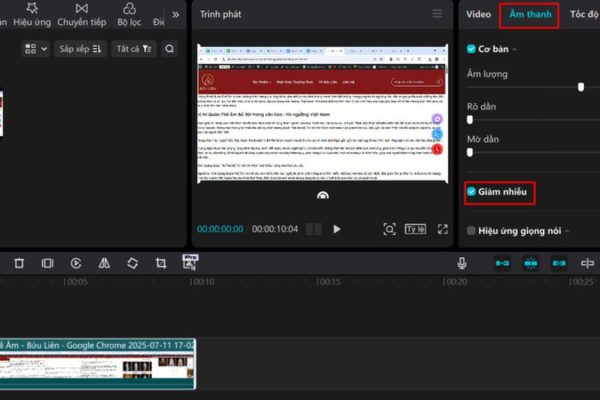Select the crop tool icon
The height and width of the screenshot is (400, 600).
(x=160, y=263)
